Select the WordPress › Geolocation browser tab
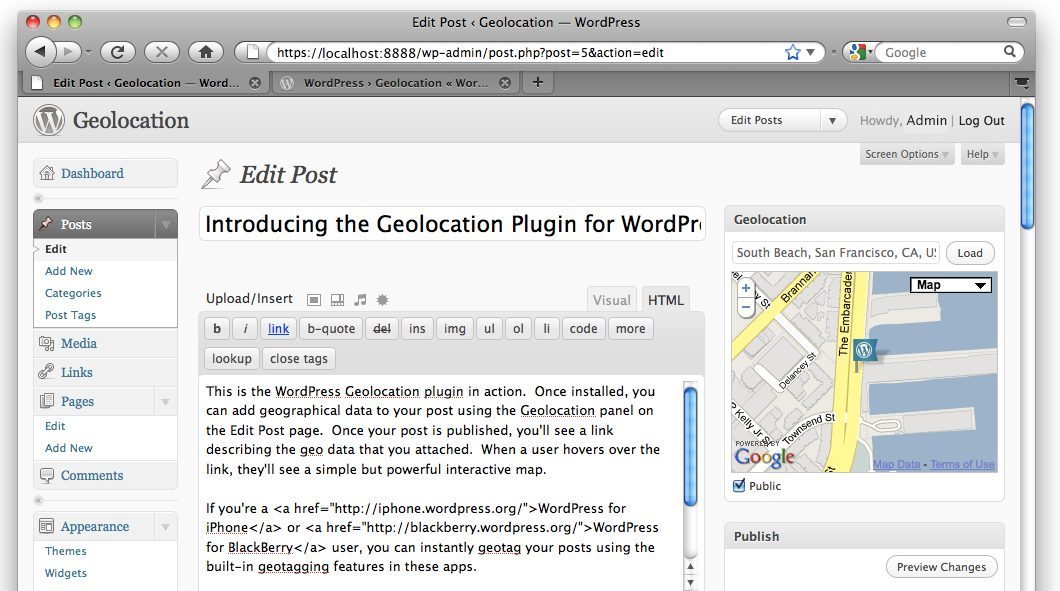 [x=395, y=82]
